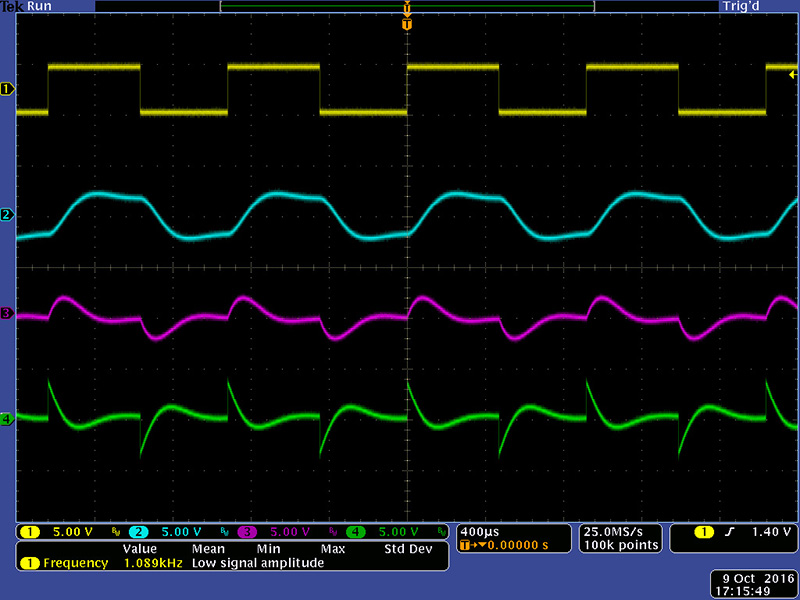The height and width of the screenshot is (600, 800).
Task: Select the green channel 4 badge in the readout bar
Action: point(356,532)
